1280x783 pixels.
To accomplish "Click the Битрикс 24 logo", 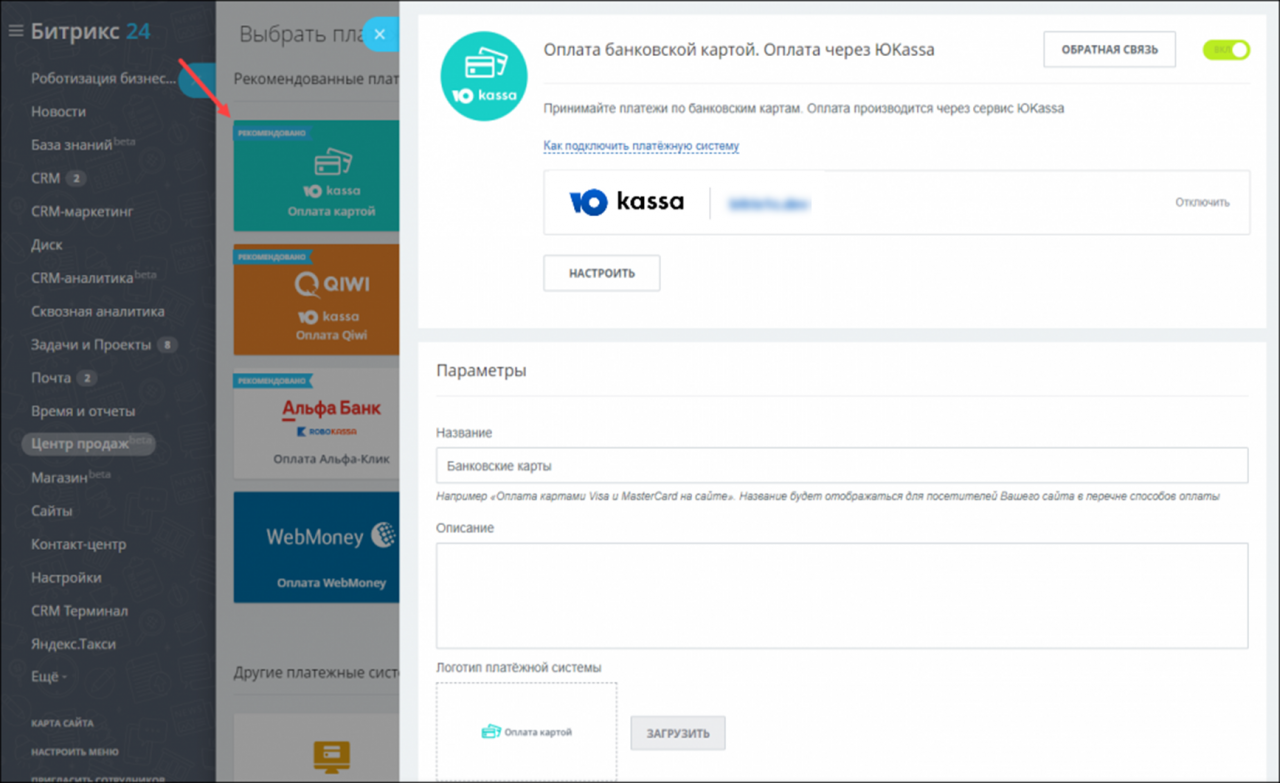I will tap(90, 31).
